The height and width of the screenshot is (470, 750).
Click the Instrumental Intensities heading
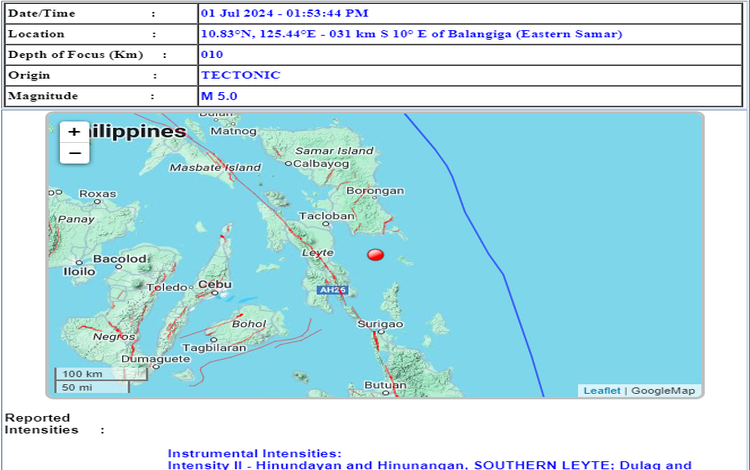tap(254, 453)
